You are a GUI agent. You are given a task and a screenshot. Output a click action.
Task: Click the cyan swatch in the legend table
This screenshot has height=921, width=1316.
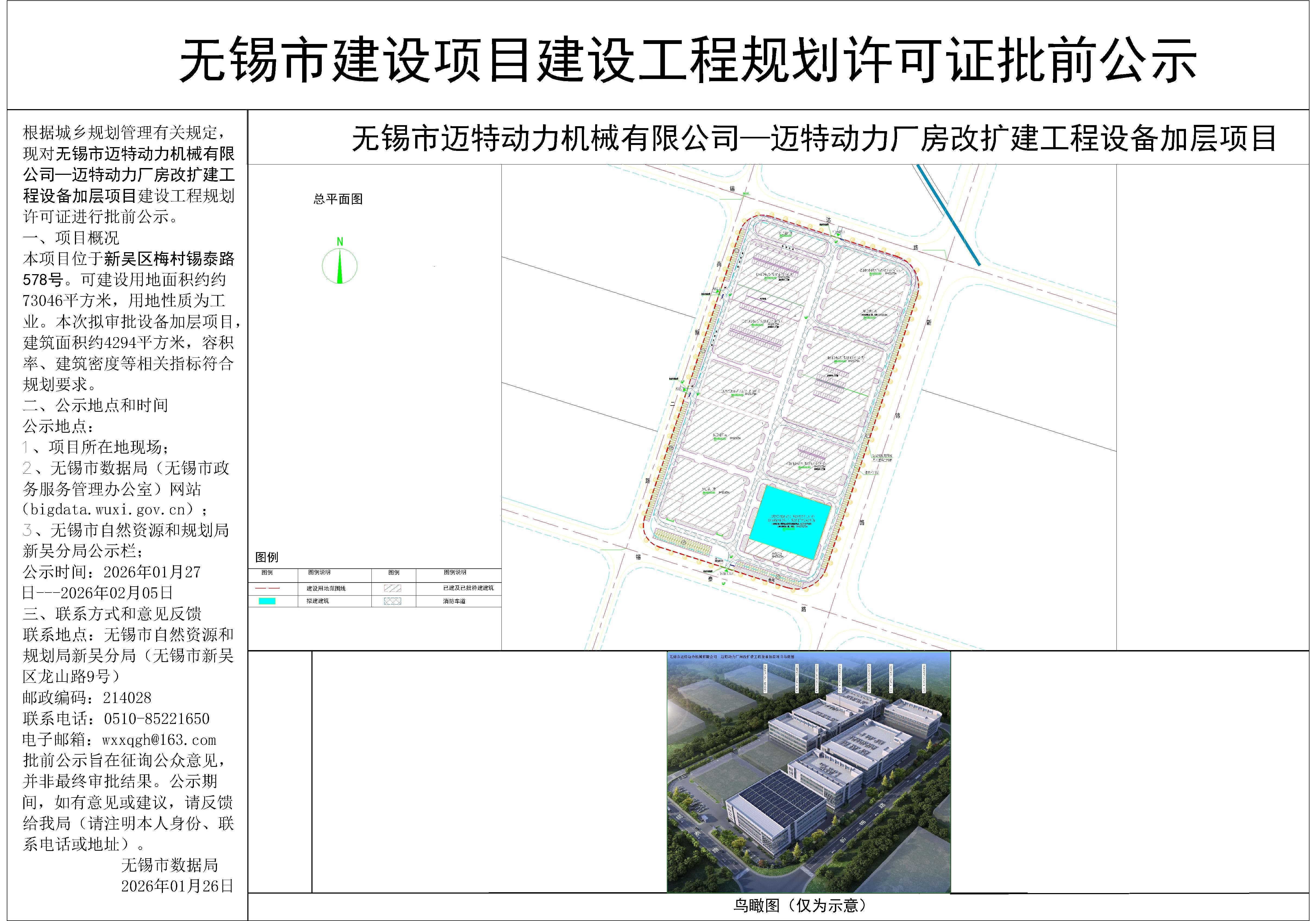(x=267, y=601)
